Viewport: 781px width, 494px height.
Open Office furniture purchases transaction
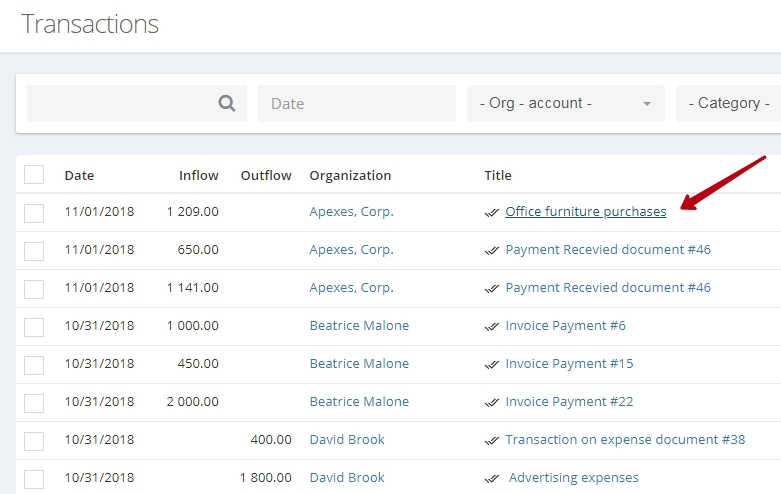(586, 212)
